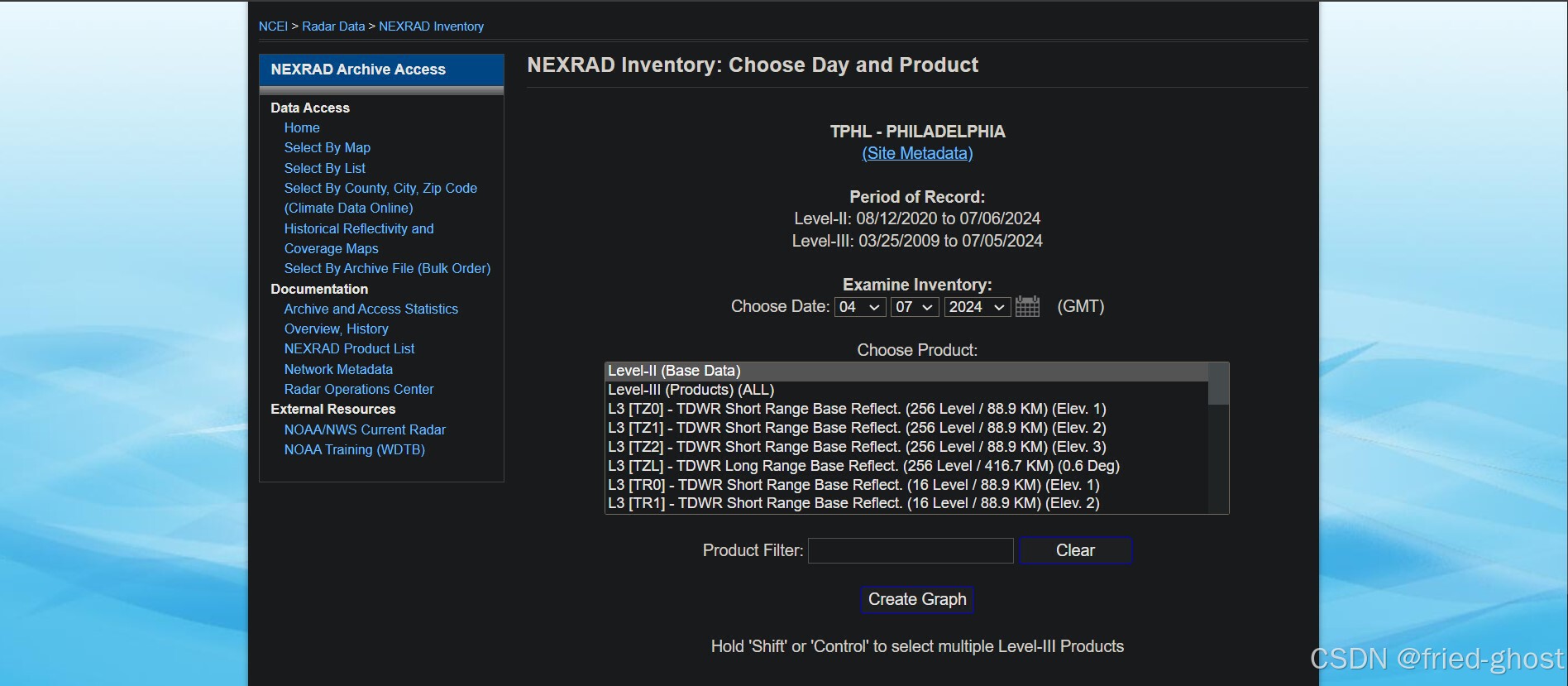Open Archive and Access Statistics link
1568x686 pixels.
(371, 309)
